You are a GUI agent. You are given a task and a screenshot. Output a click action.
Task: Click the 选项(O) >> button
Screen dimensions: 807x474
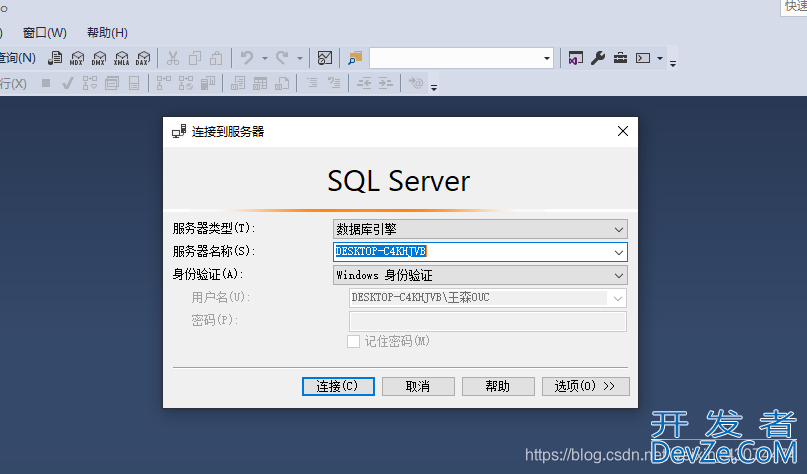click(x=586, y=386)
